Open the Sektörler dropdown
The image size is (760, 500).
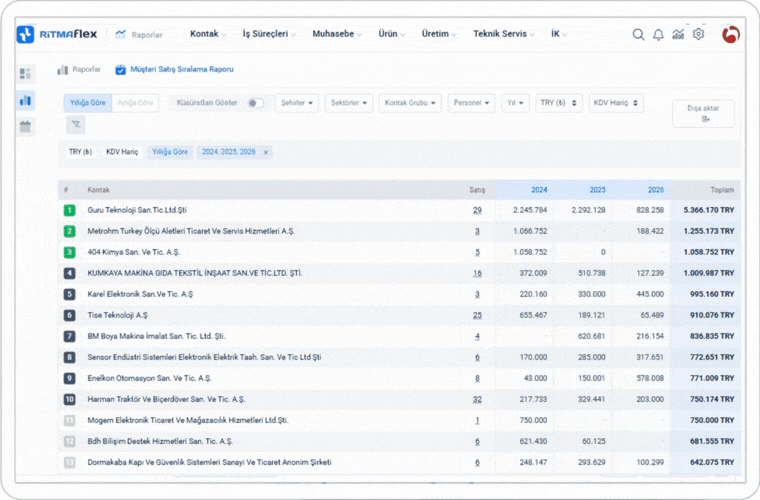(349, 103)
